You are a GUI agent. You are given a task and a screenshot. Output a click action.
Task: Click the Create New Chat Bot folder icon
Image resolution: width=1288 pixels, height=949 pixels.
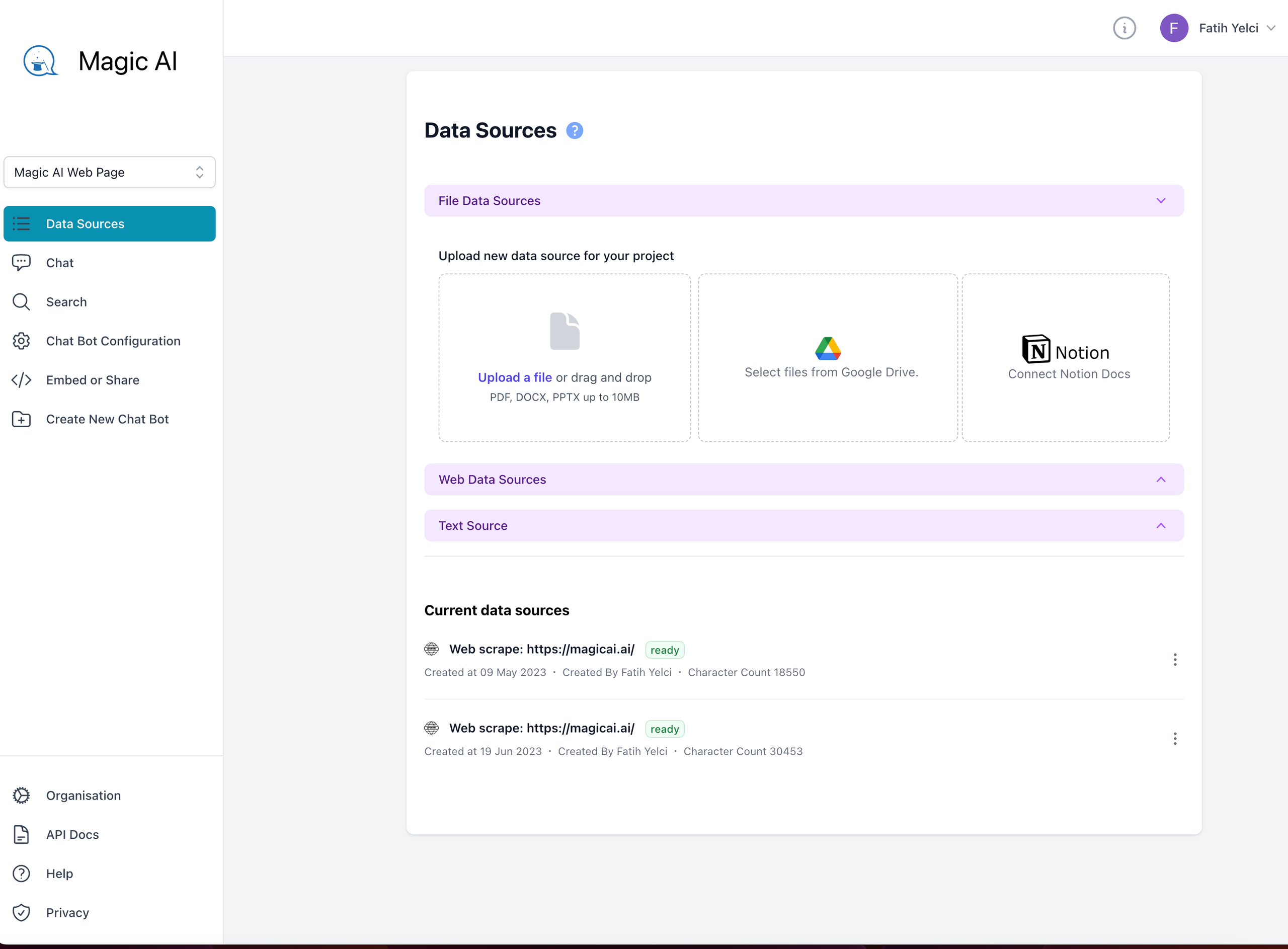click(x=21, y=419)
